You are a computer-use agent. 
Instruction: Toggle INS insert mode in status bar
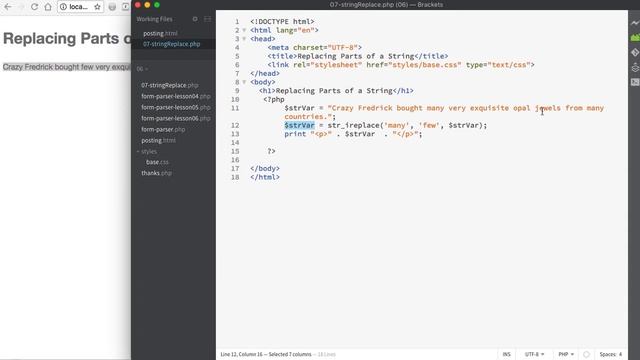pos(506,354)
